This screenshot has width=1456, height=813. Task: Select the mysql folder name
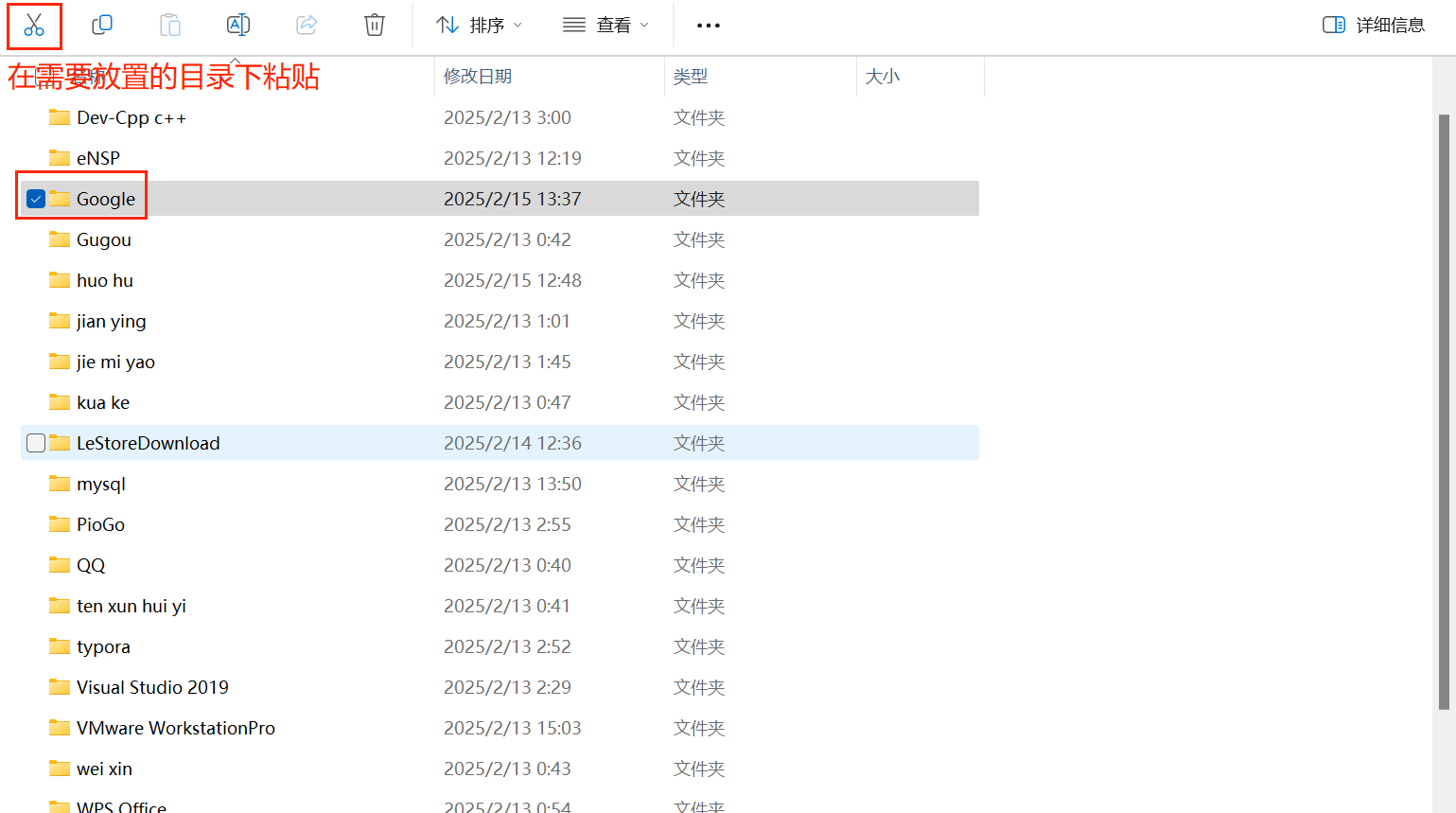[x=101, y=484]
